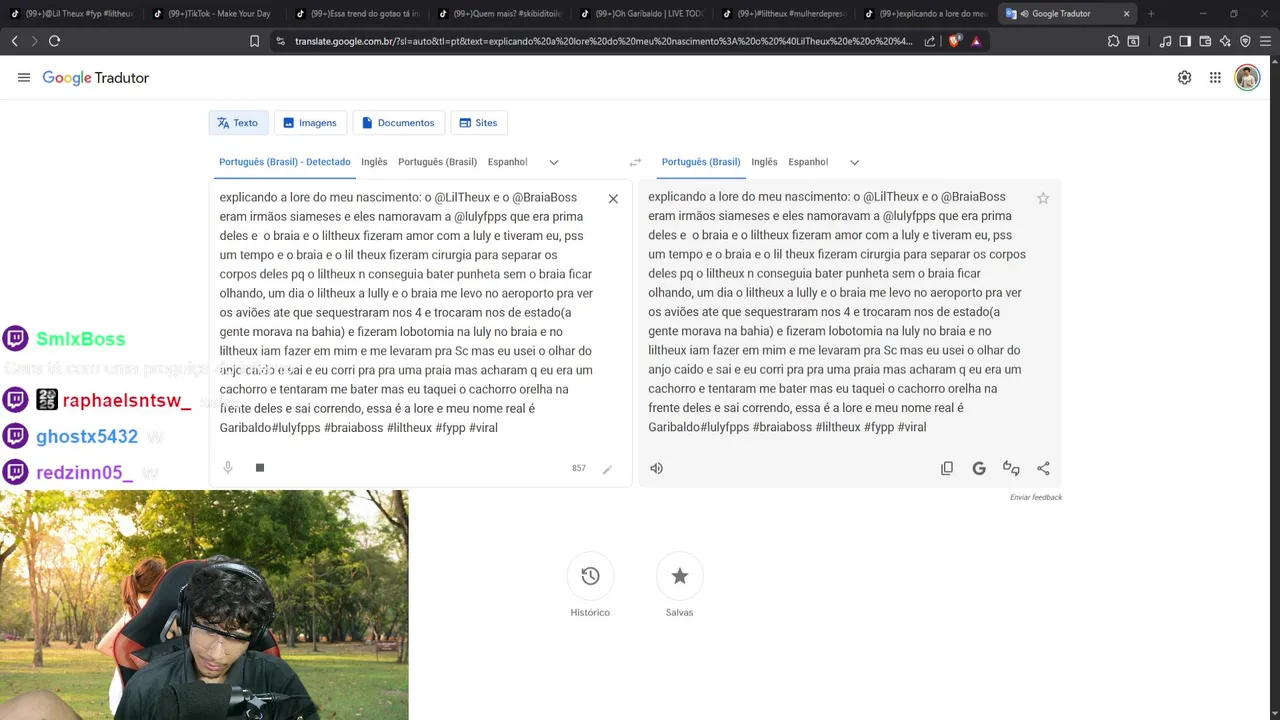Choose Inglês as source language
This screenshot has height=720, width=1280.
pos(374,162)
